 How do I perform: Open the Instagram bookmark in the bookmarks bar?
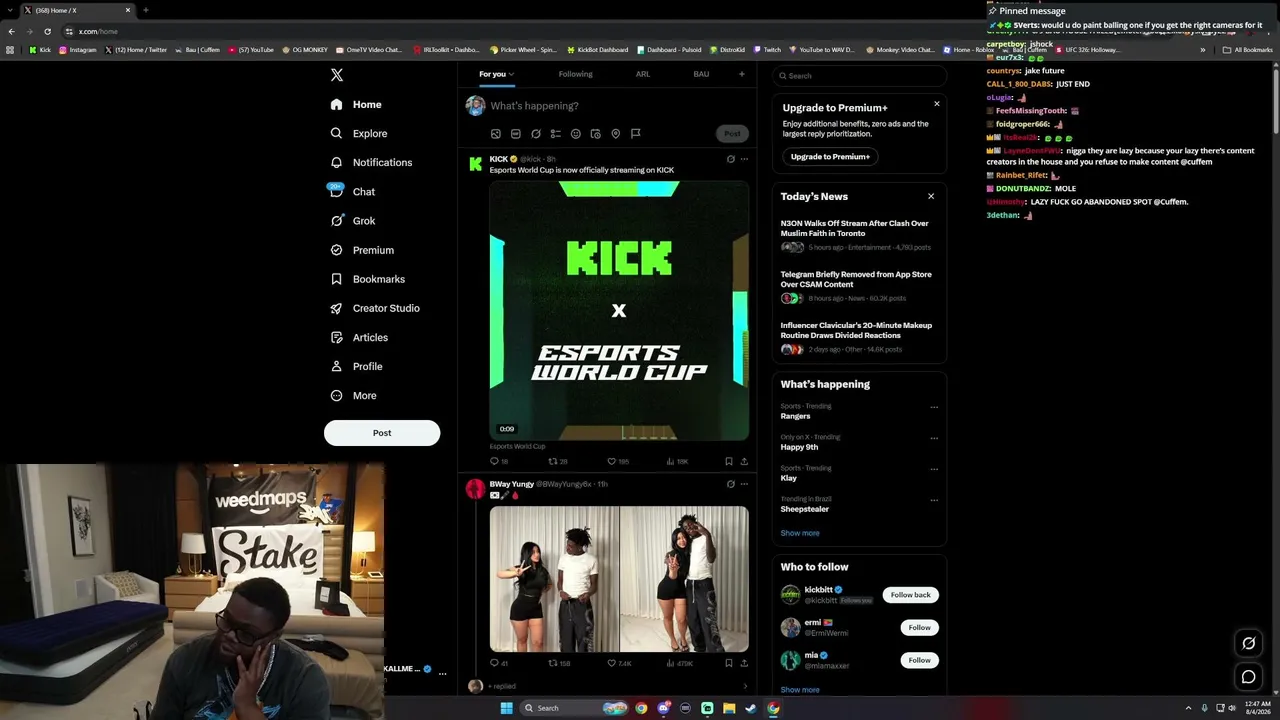78,50
